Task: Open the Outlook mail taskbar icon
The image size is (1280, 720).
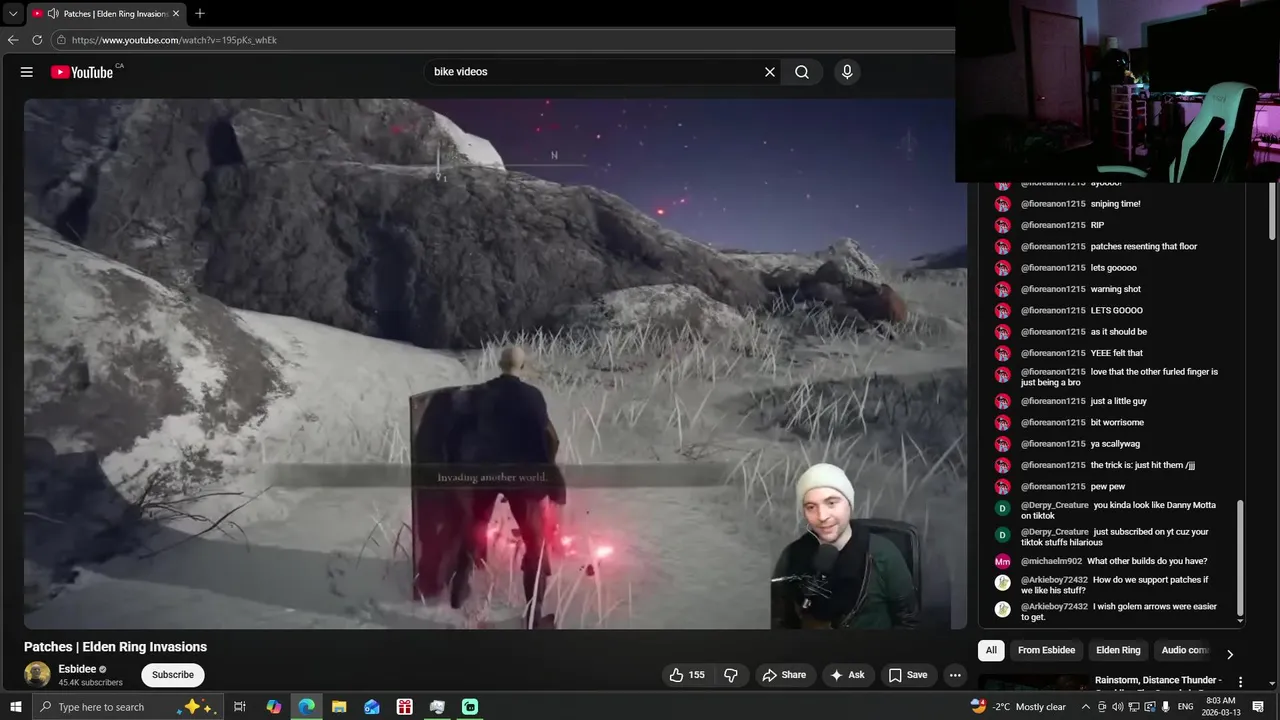Action: [x=372, y=707]
